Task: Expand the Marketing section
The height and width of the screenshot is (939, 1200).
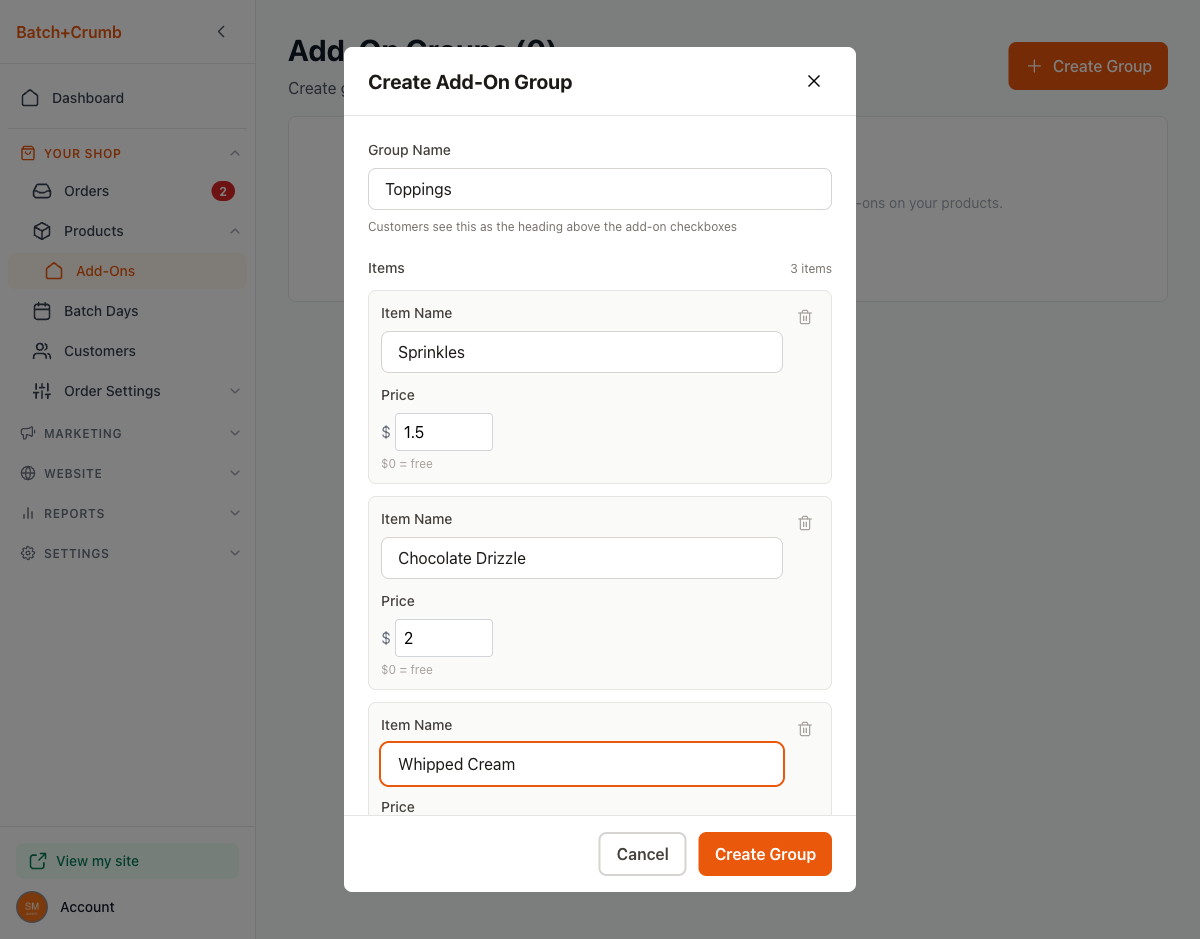Action: (235, 433)
